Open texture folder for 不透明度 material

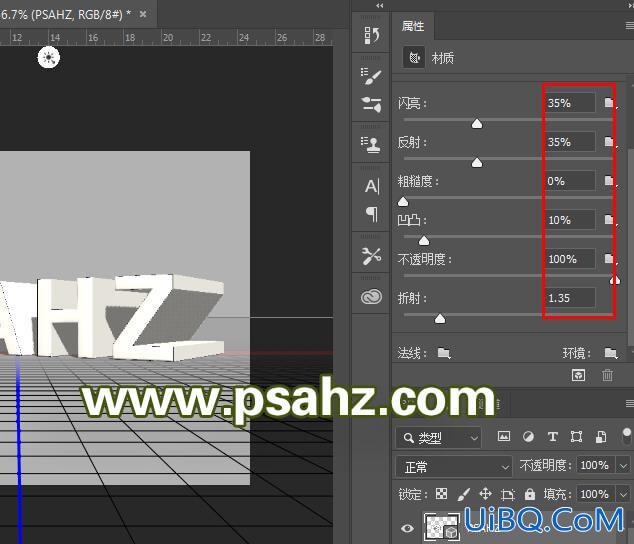tap(610, 259)
